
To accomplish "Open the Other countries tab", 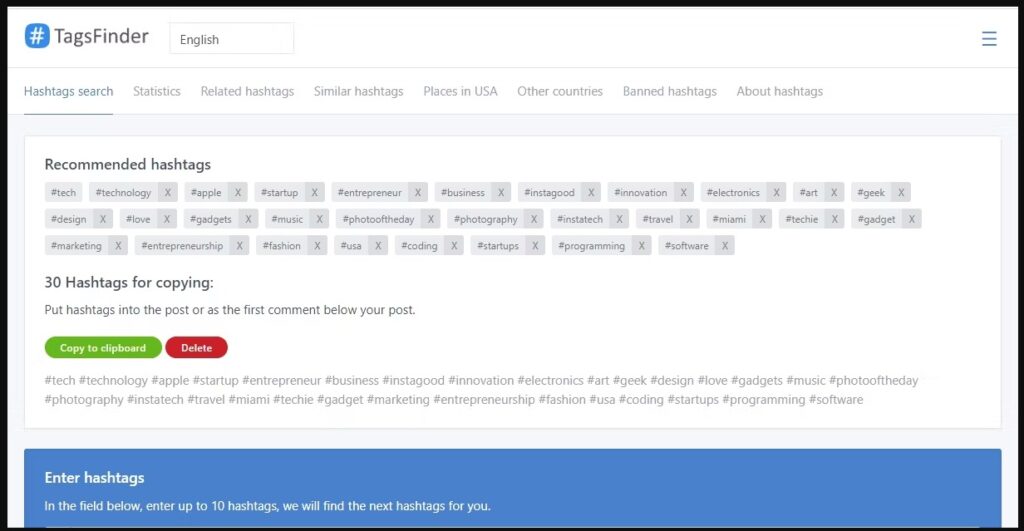I will tap(559, 91).
